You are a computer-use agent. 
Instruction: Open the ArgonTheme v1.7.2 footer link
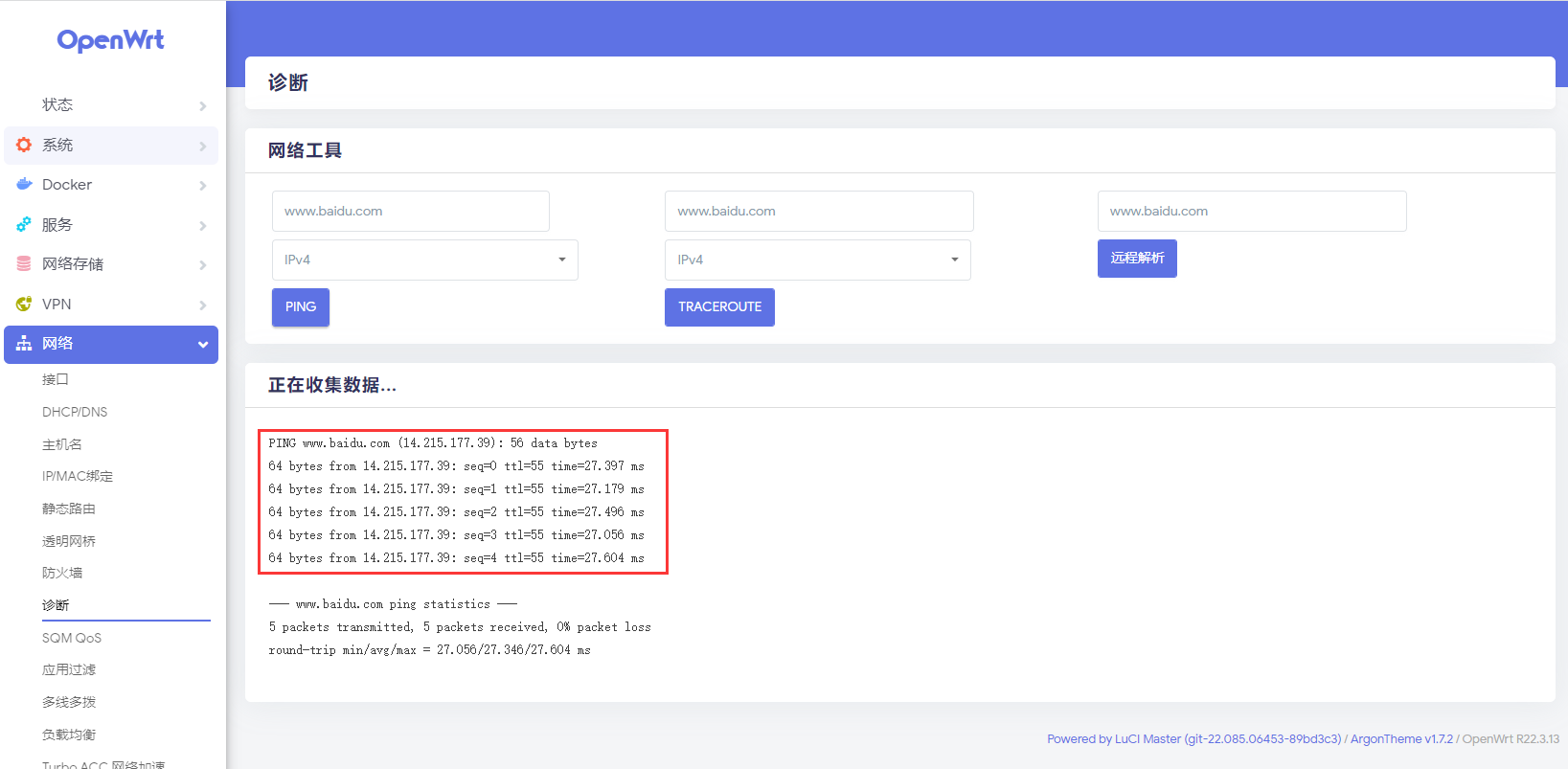point(1401,739)
